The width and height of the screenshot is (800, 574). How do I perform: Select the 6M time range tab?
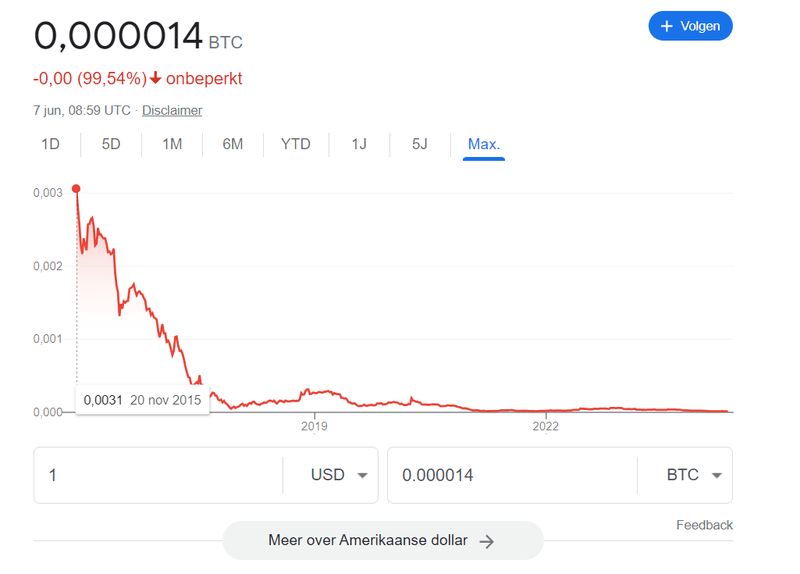(233, 144)
